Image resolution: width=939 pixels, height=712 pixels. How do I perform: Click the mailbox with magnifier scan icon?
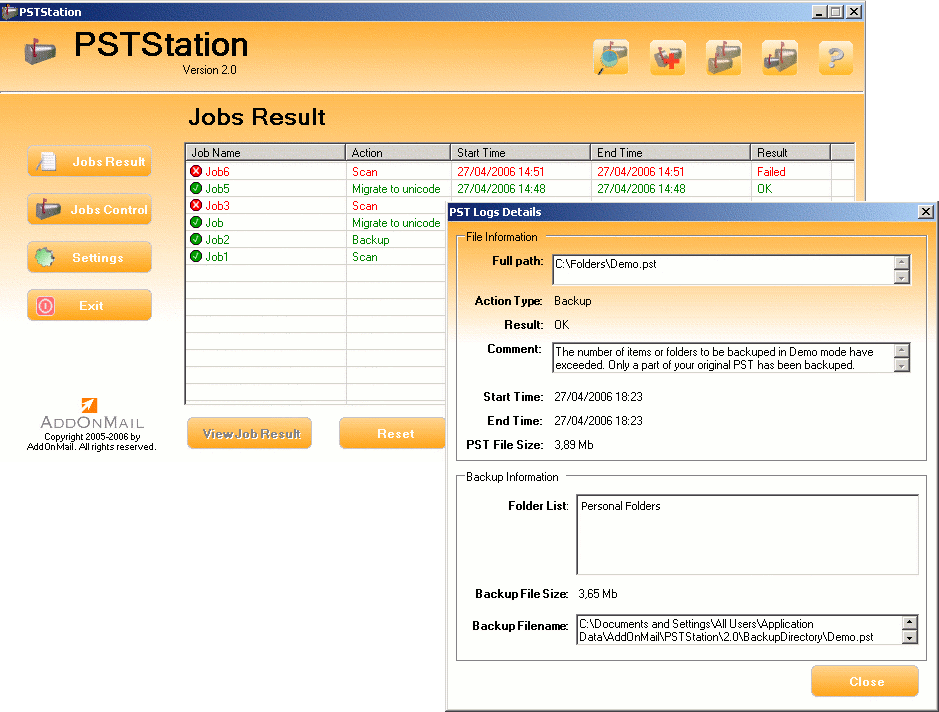tap(611, 57)
